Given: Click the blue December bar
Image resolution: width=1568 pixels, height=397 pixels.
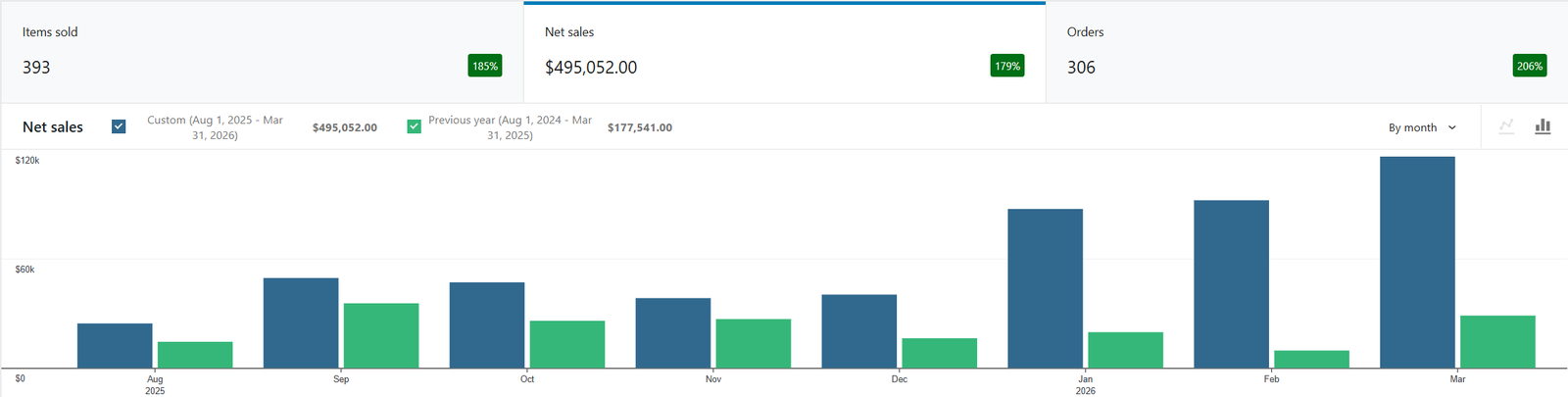Looking at the screenshot, I should coord(859,331).
